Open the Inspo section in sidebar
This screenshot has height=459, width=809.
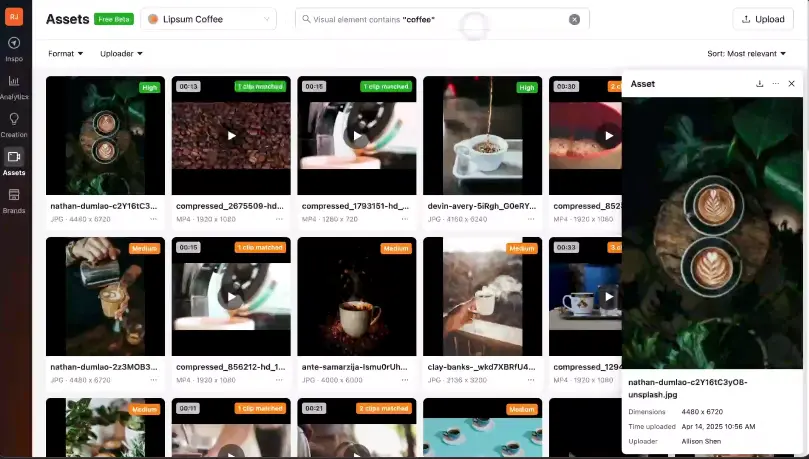pos(14,48)
